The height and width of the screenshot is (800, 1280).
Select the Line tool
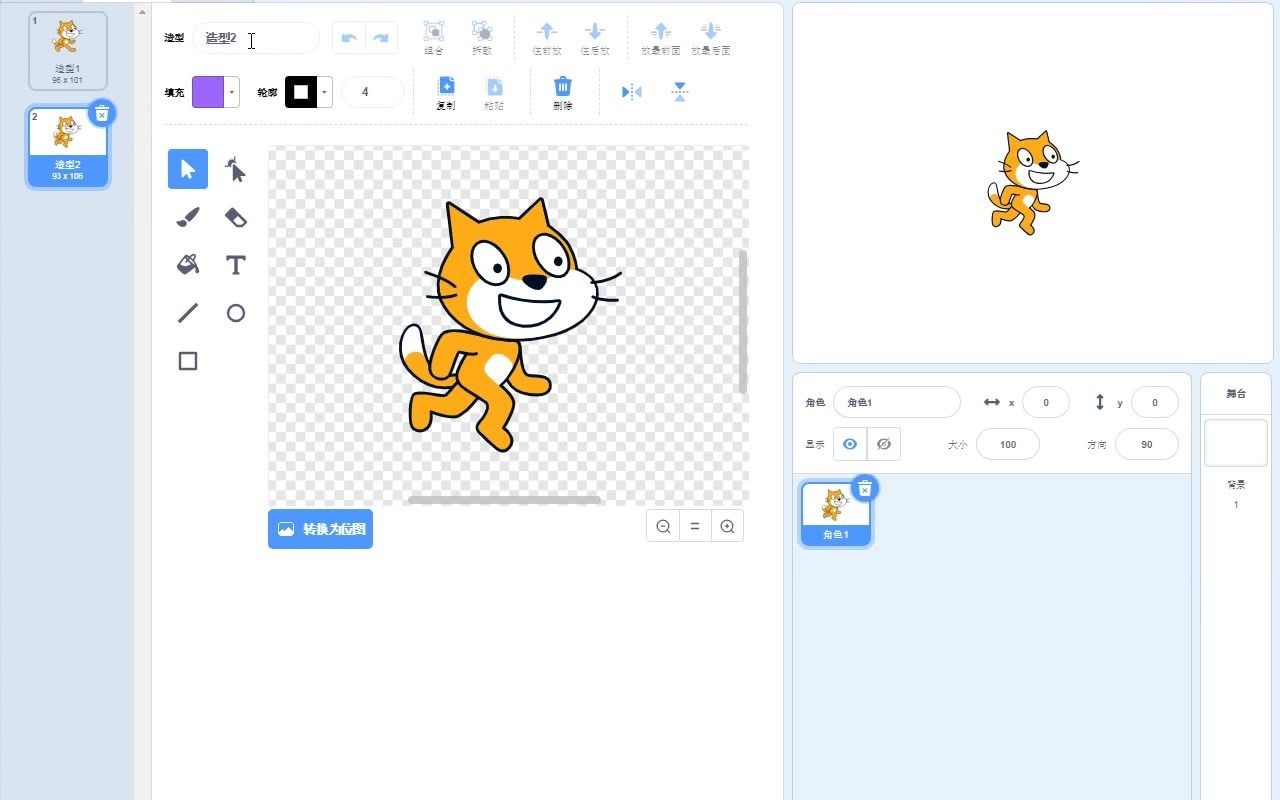click(188, 313)
